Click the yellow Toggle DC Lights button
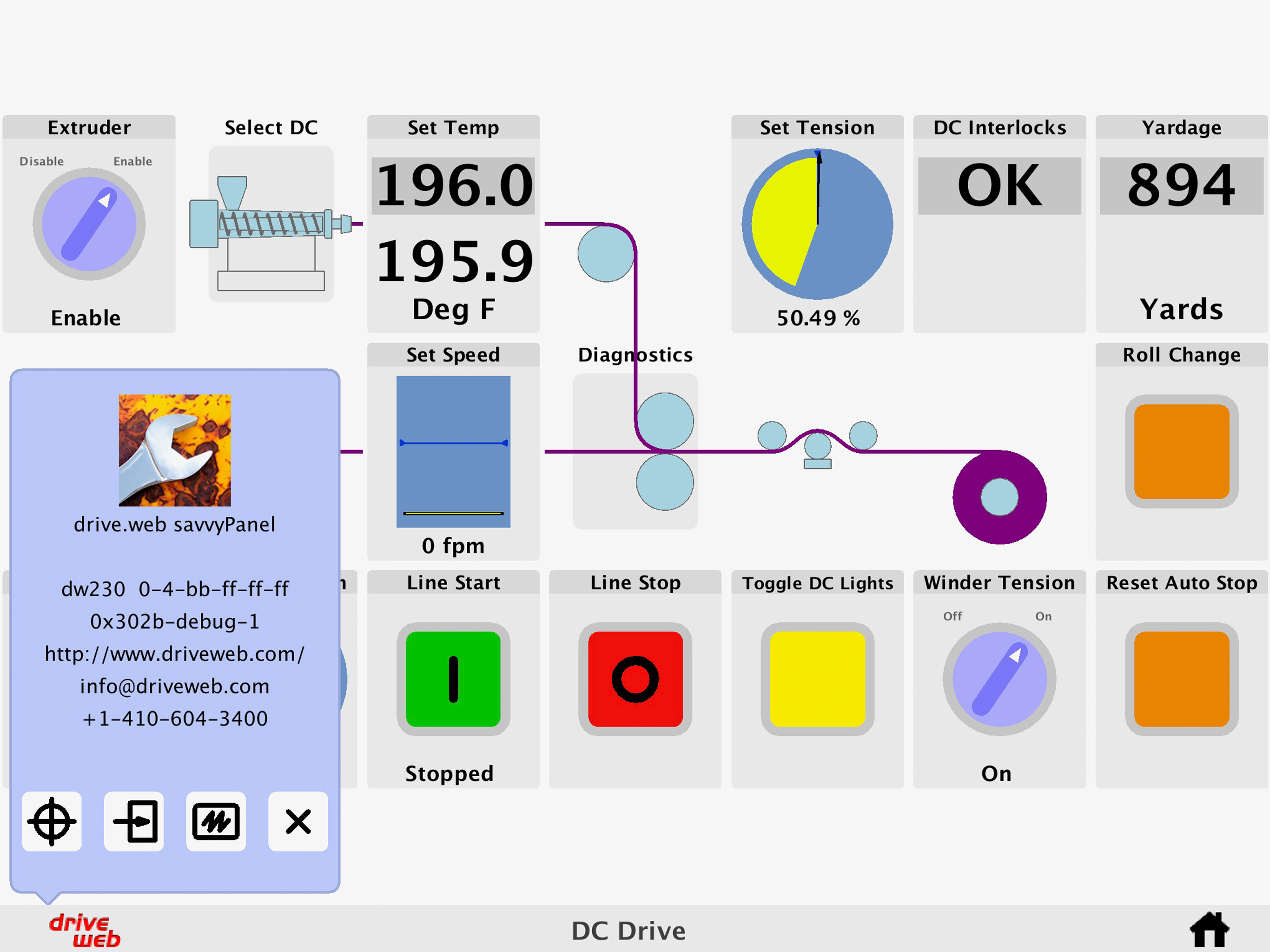The image size is (1270, 952). [x=818, y=679]
